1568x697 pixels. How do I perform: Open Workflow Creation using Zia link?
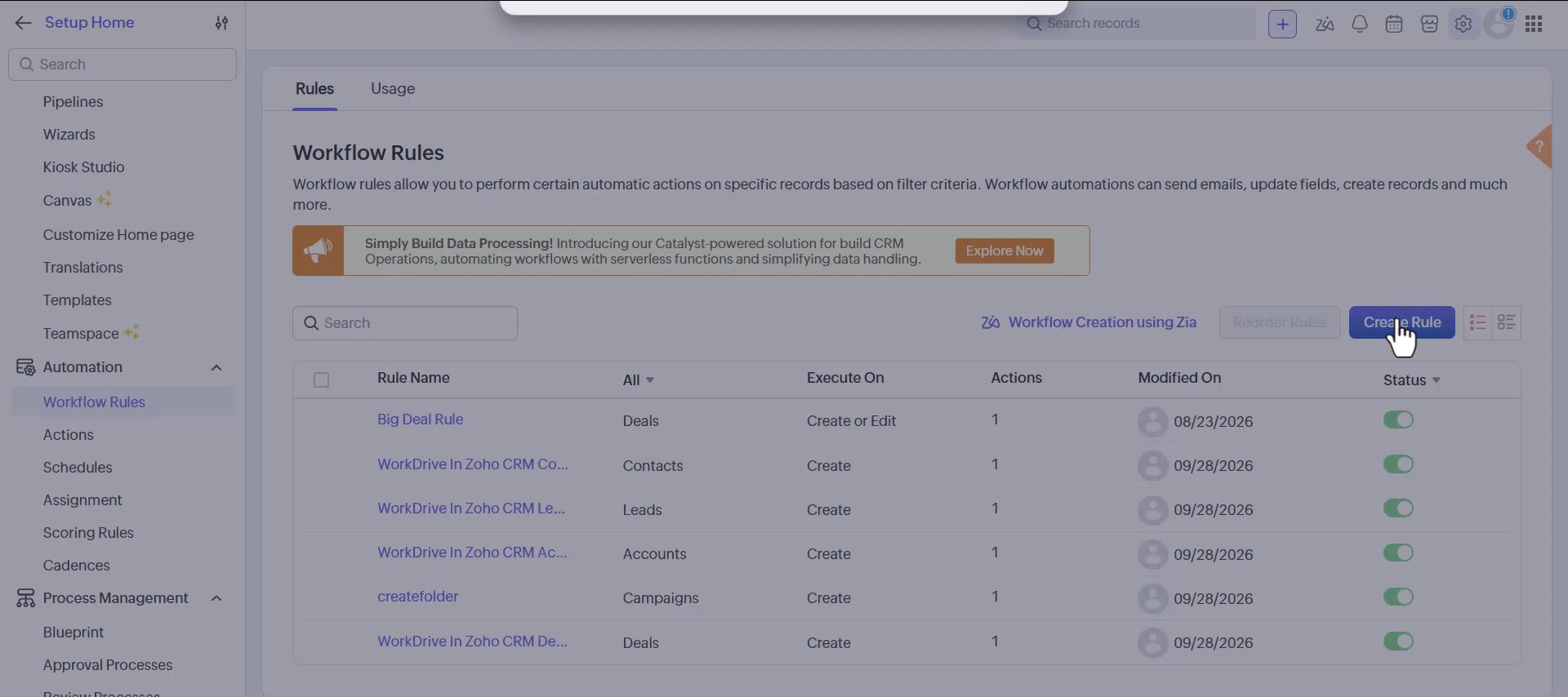(x=1102, y=322)
